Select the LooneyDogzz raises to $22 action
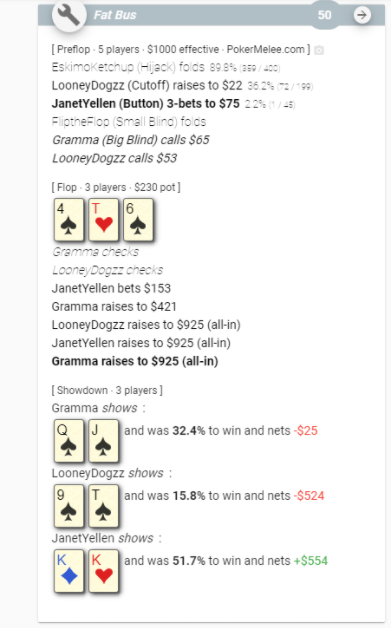 (x=147, y=85)
